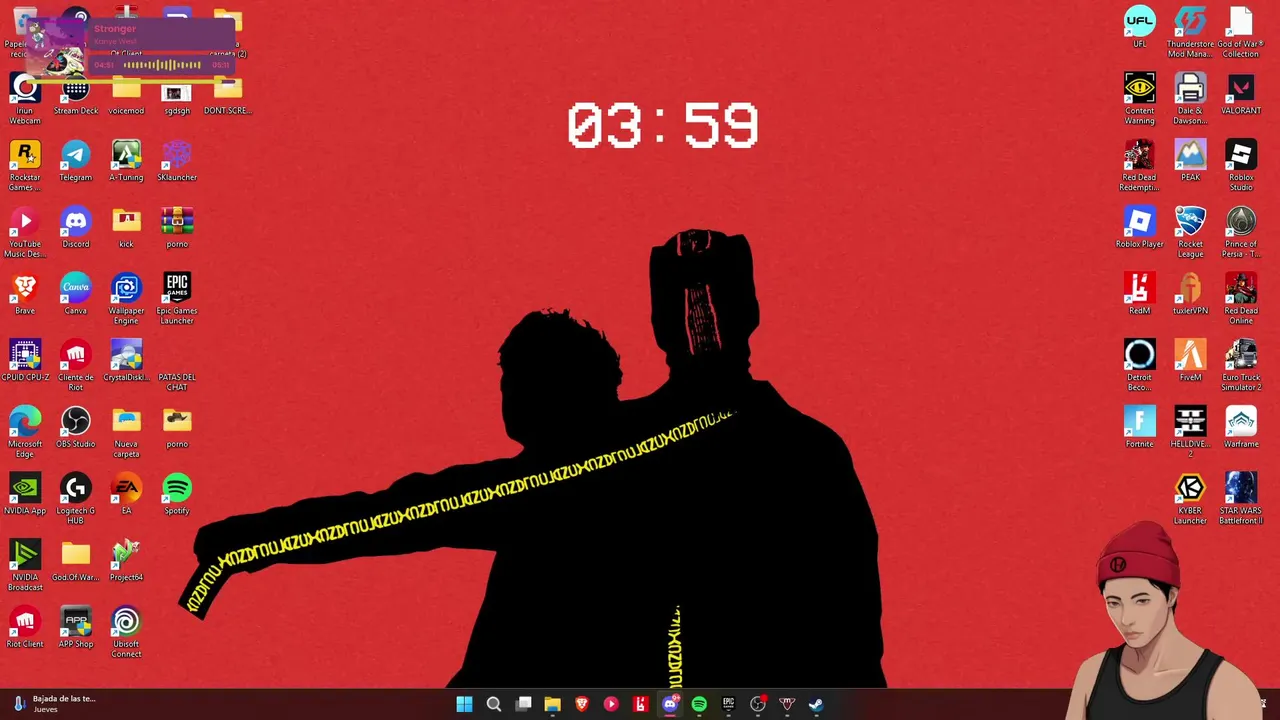Image resolution: width=1280 pixels, height=720 pixels.
Task: Open Roblox Studio shortcut
Action: (1241, 166)
